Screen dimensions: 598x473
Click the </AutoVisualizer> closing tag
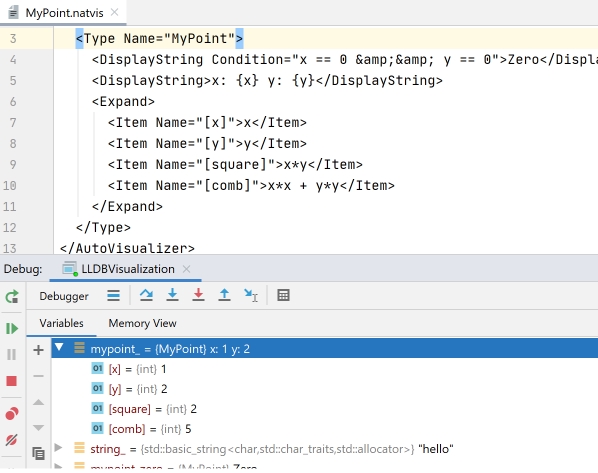click(127, 248)
